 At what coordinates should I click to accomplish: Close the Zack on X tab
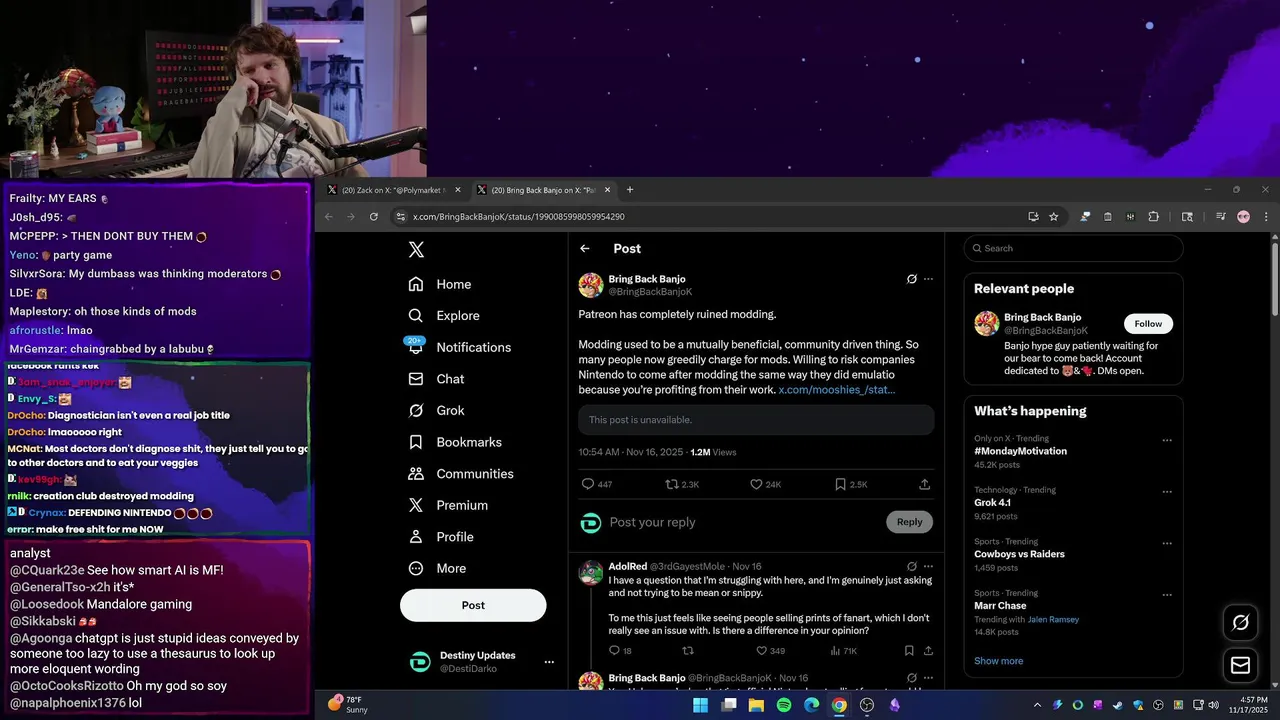(458, 190)
